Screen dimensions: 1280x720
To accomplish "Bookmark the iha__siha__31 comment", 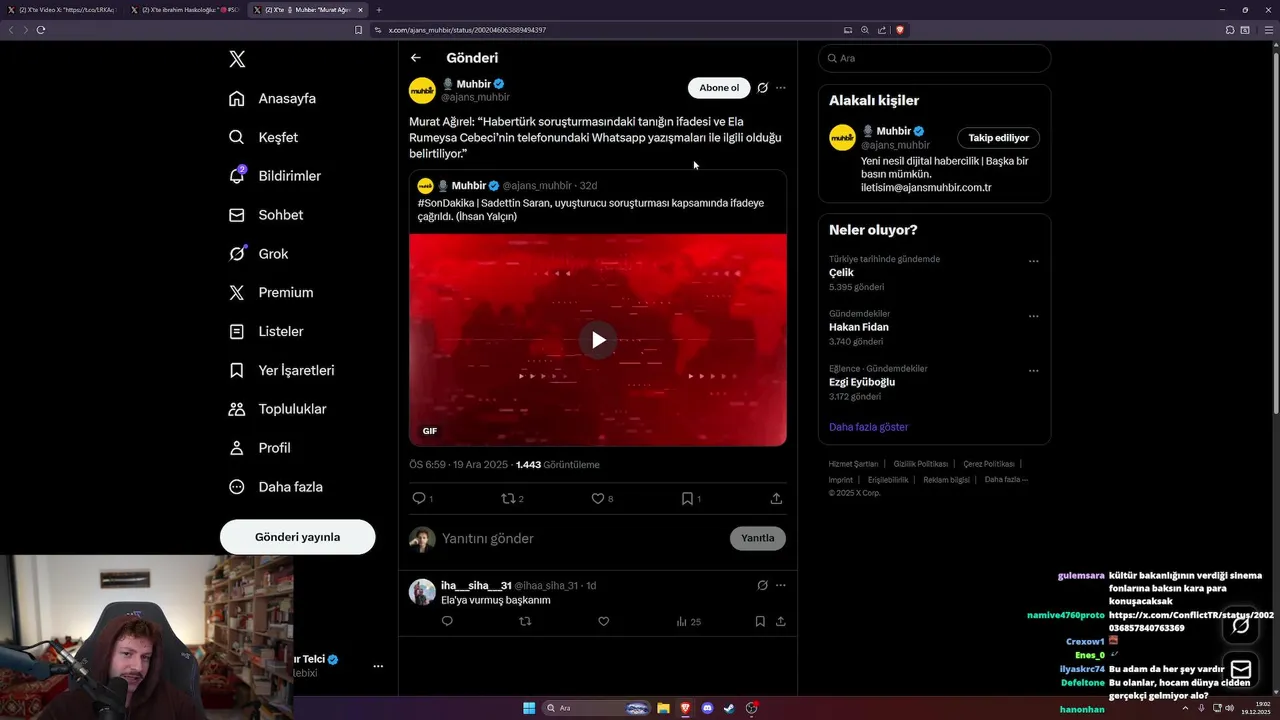I will point(760,621).
